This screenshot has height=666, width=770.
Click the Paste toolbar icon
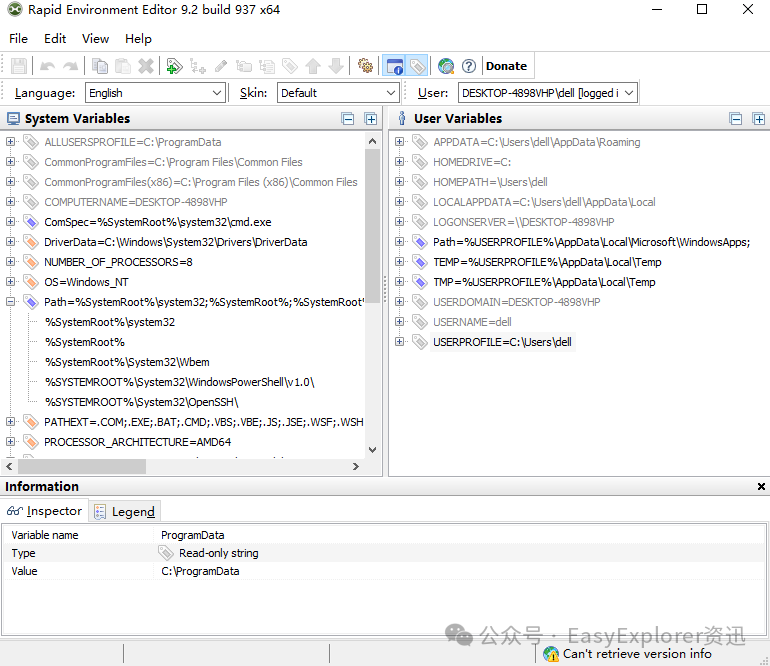(x=123, y=66)
